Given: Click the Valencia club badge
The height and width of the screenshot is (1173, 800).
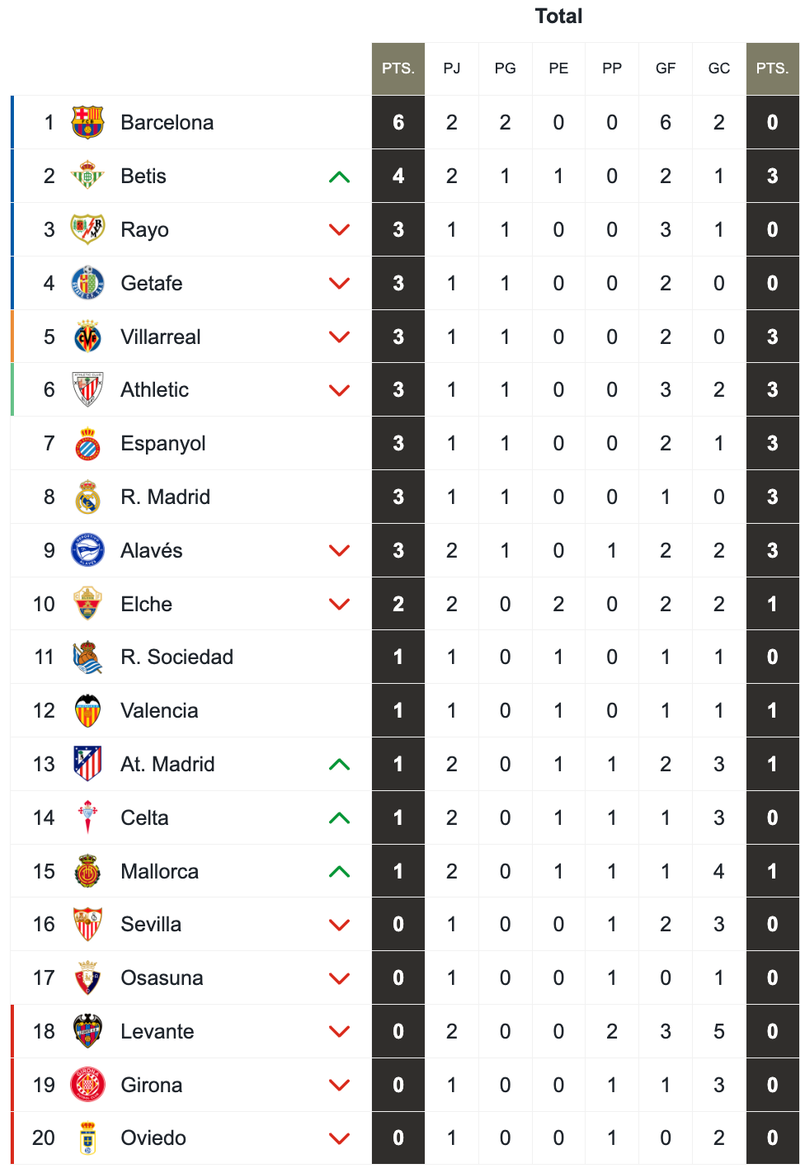Looking at the screenshot, I should tap(88, 711).
